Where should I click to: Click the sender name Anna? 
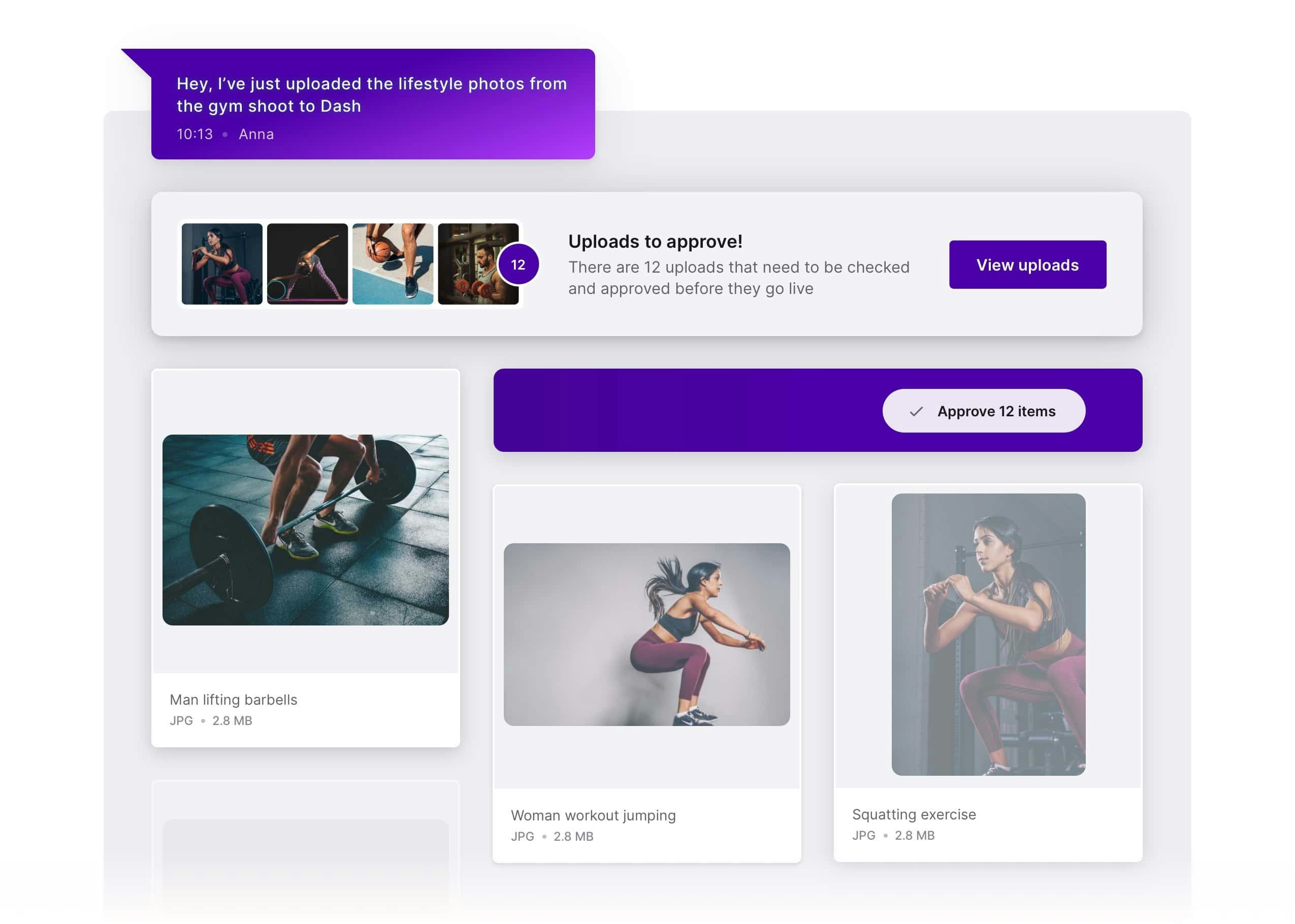coord(256,134)
